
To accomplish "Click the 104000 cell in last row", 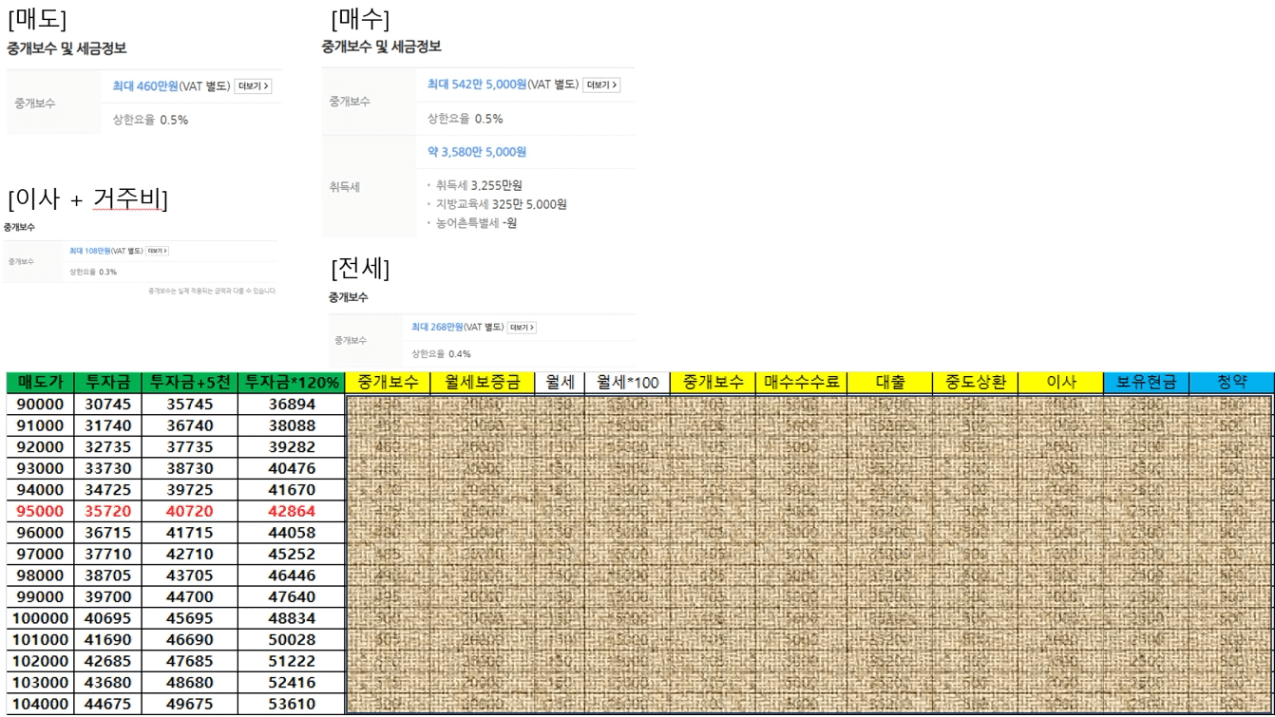I will (40, 704).
